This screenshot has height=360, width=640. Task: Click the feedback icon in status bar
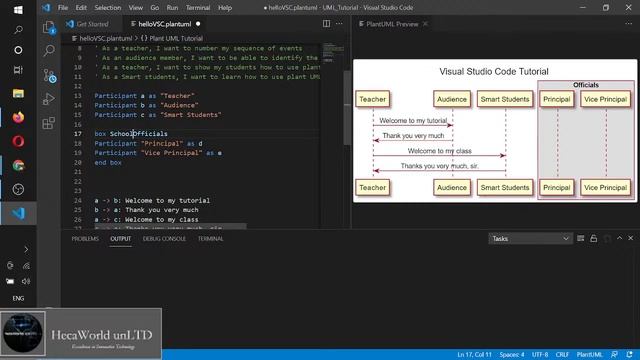(x=614, y=354)
